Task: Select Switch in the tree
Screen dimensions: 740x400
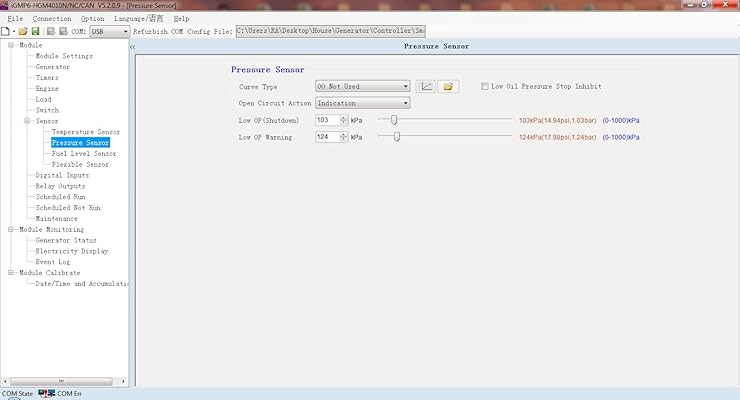Action: [x=47, y=110]
